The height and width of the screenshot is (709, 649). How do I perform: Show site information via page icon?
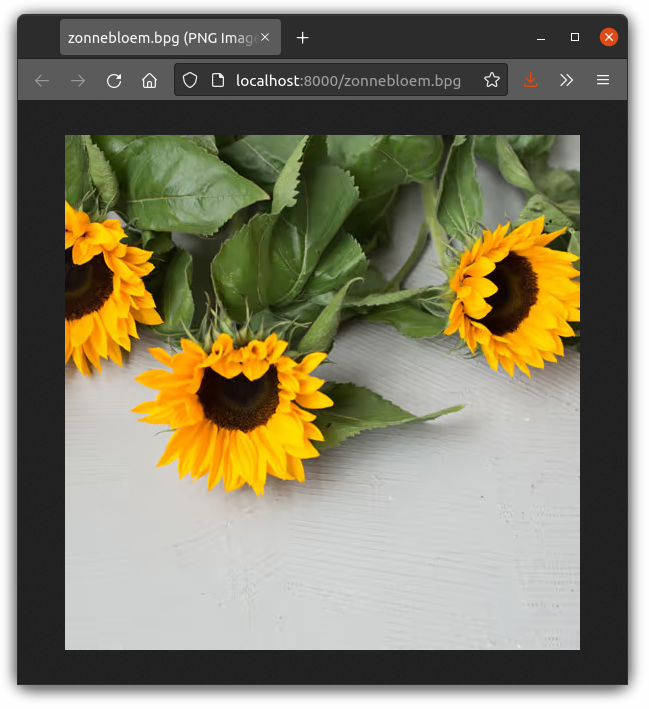pos(217,80)
